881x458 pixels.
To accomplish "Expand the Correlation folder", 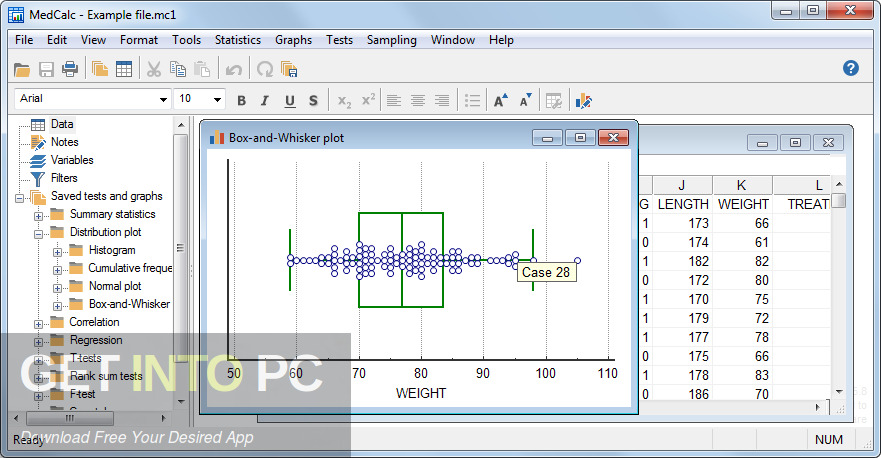I will pos(38,324).
